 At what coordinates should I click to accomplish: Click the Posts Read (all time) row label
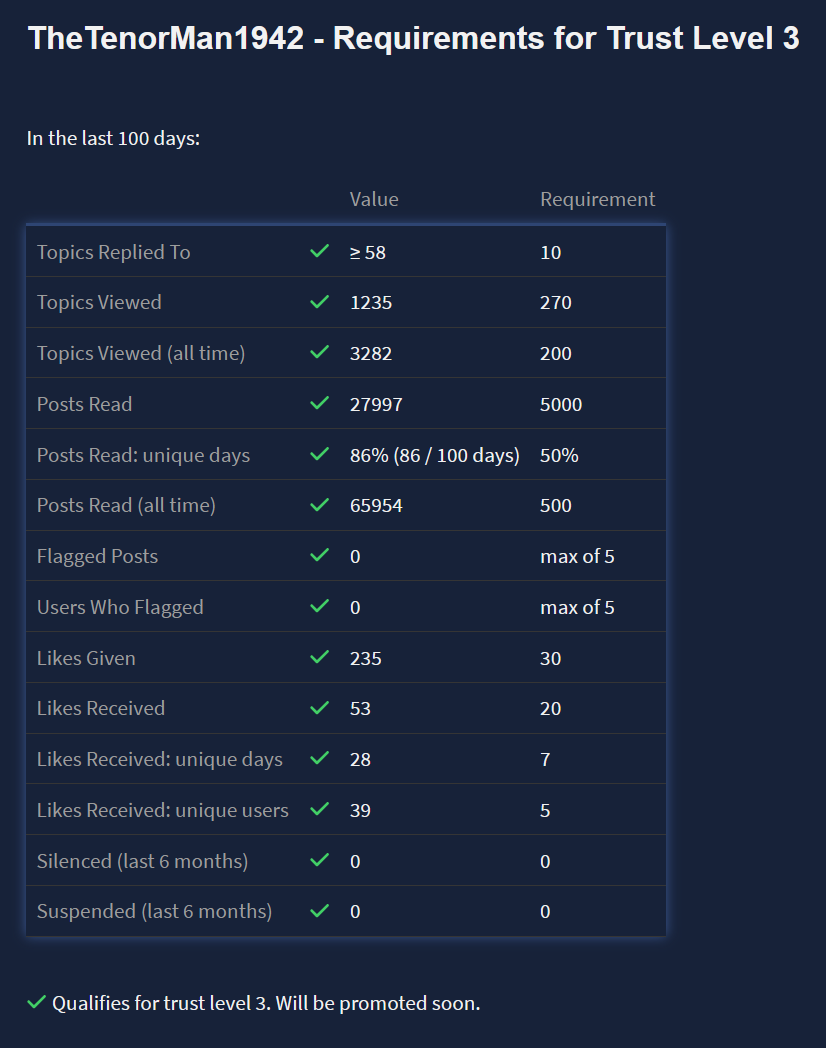coord(126,505)
